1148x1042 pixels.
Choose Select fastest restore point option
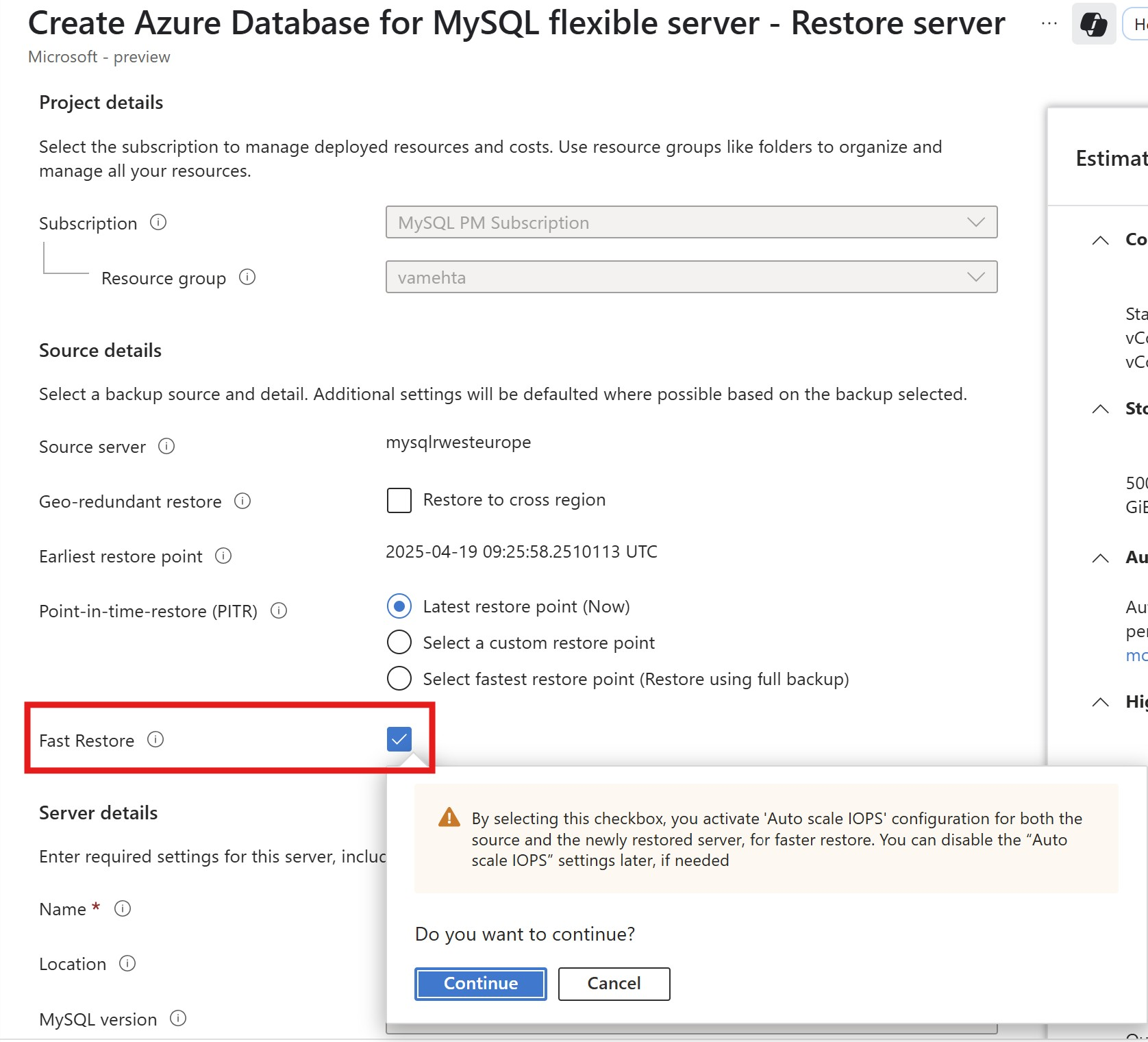[399, 679]
